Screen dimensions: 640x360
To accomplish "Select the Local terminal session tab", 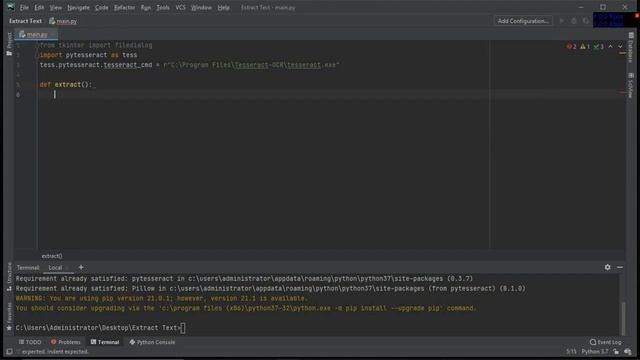I will [x=56, y=268].
